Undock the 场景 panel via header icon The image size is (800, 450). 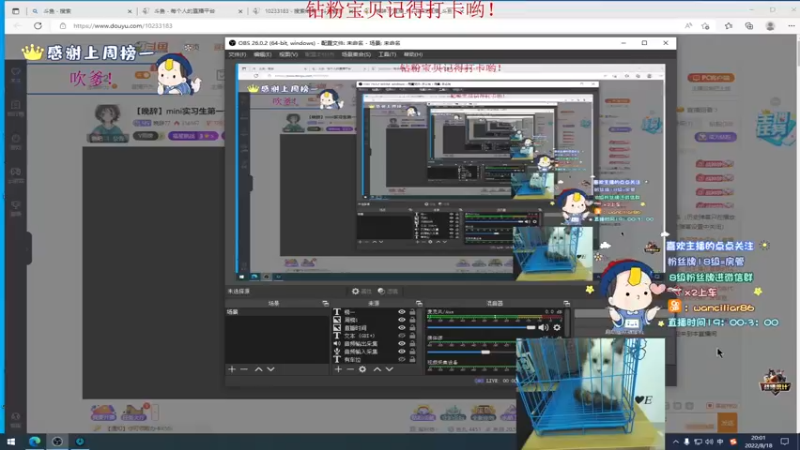pos(325,304)
